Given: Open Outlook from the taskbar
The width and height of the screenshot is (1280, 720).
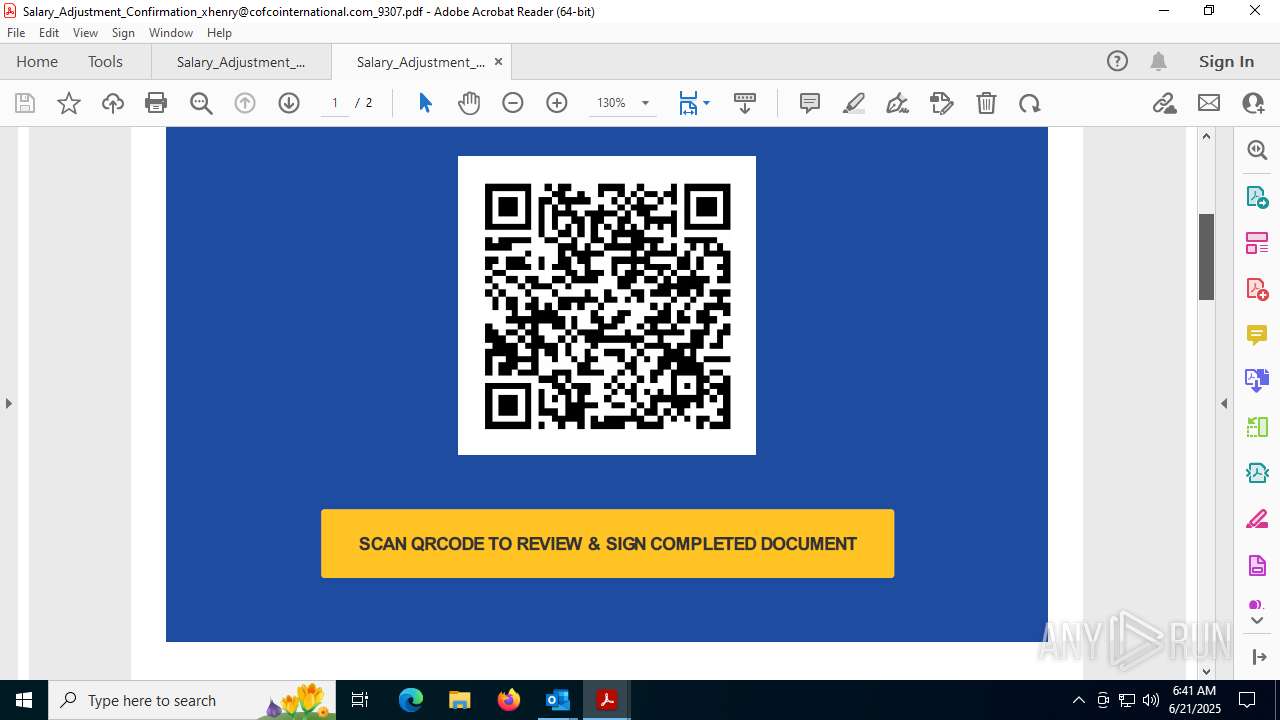Looking at the screenshot, I should 558,700.
